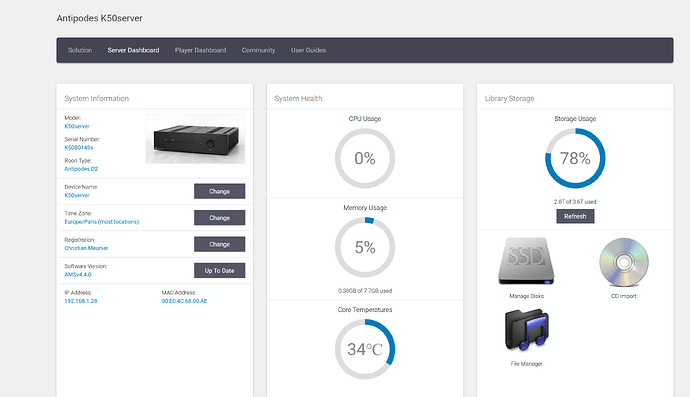Viewport: 690px width, 397px height.
Task: Go to the Community tab
Action: (258, 50)
